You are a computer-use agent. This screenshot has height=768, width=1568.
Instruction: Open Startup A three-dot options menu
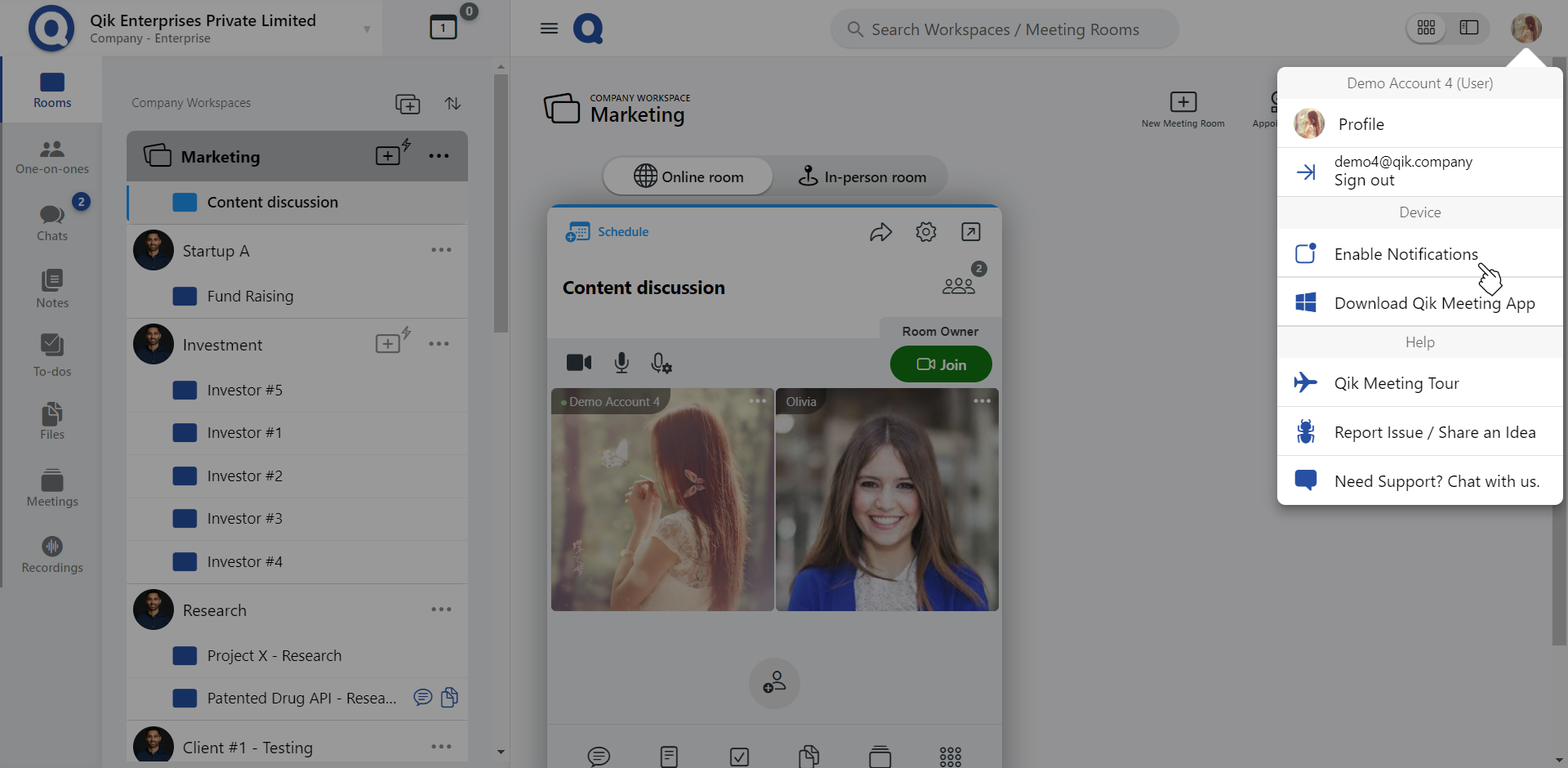point(441,250)
